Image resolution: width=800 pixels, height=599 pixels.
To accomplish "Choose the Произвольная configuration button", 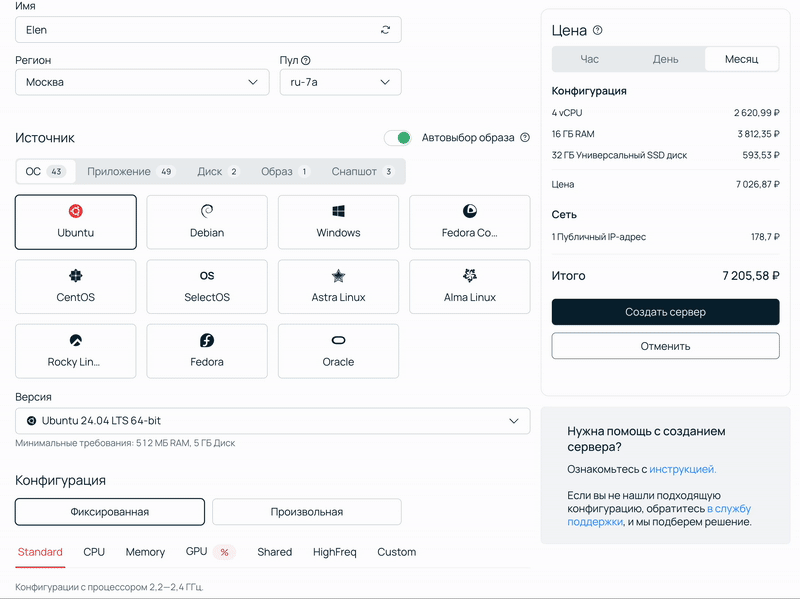I will [x=307, y=512].
